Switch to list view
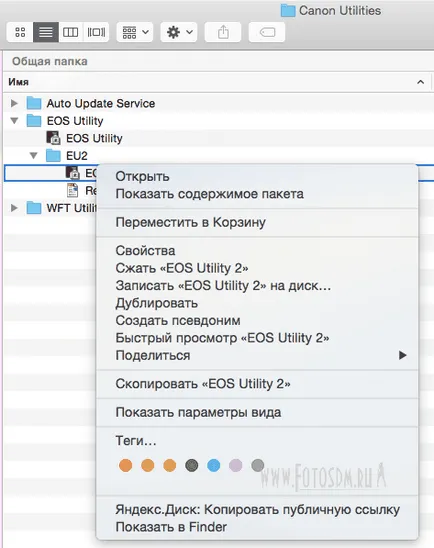This screenshot has width=434, height=548. coord(46,32)
